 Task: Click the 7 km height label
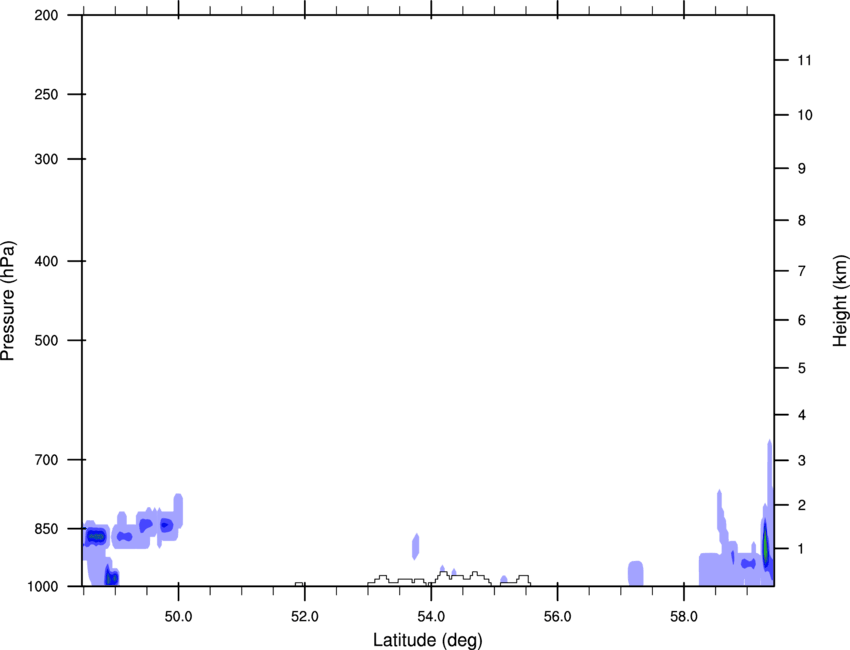(801, 271)
